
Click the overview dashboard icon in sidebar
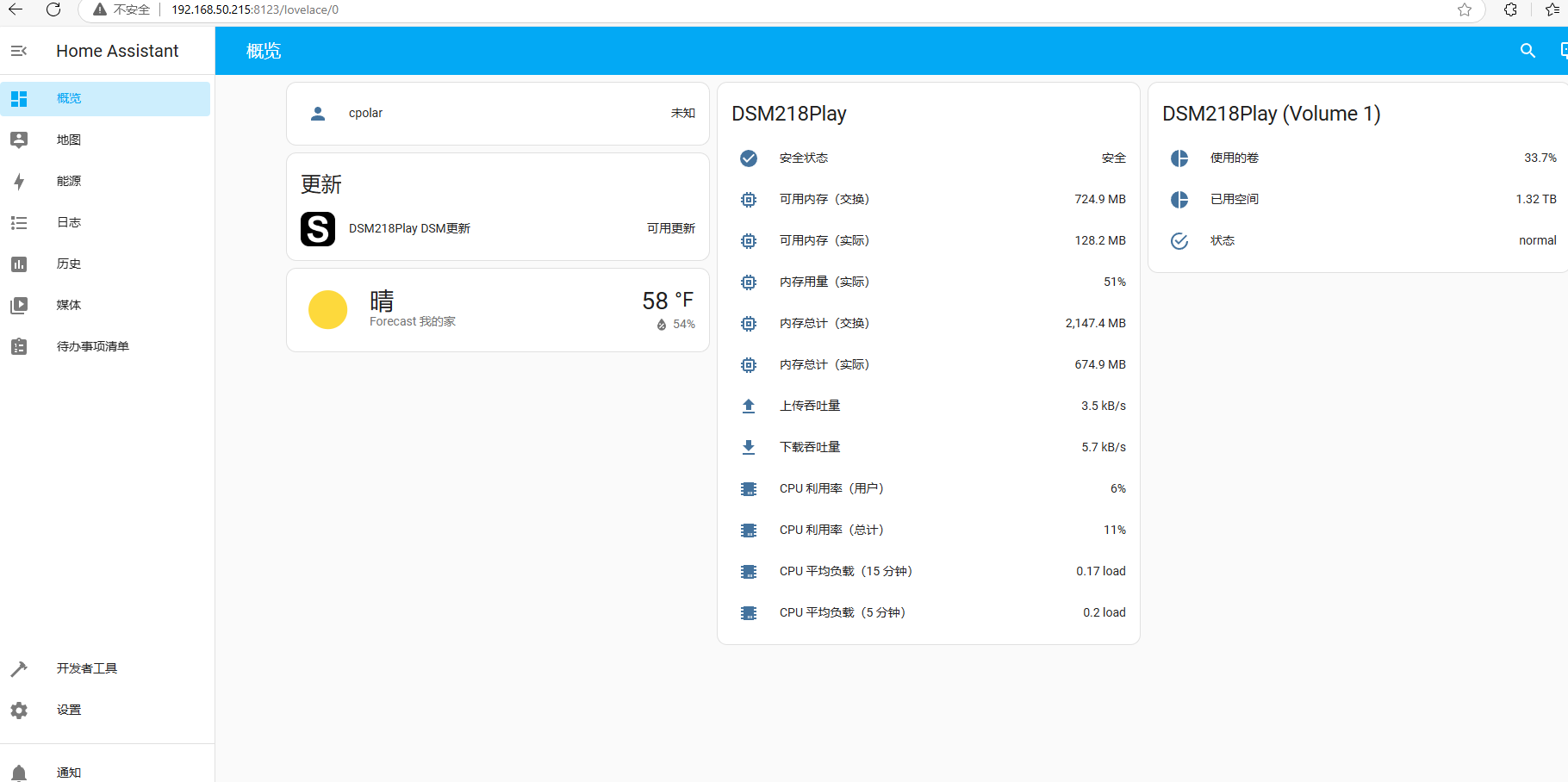(19, 99)
